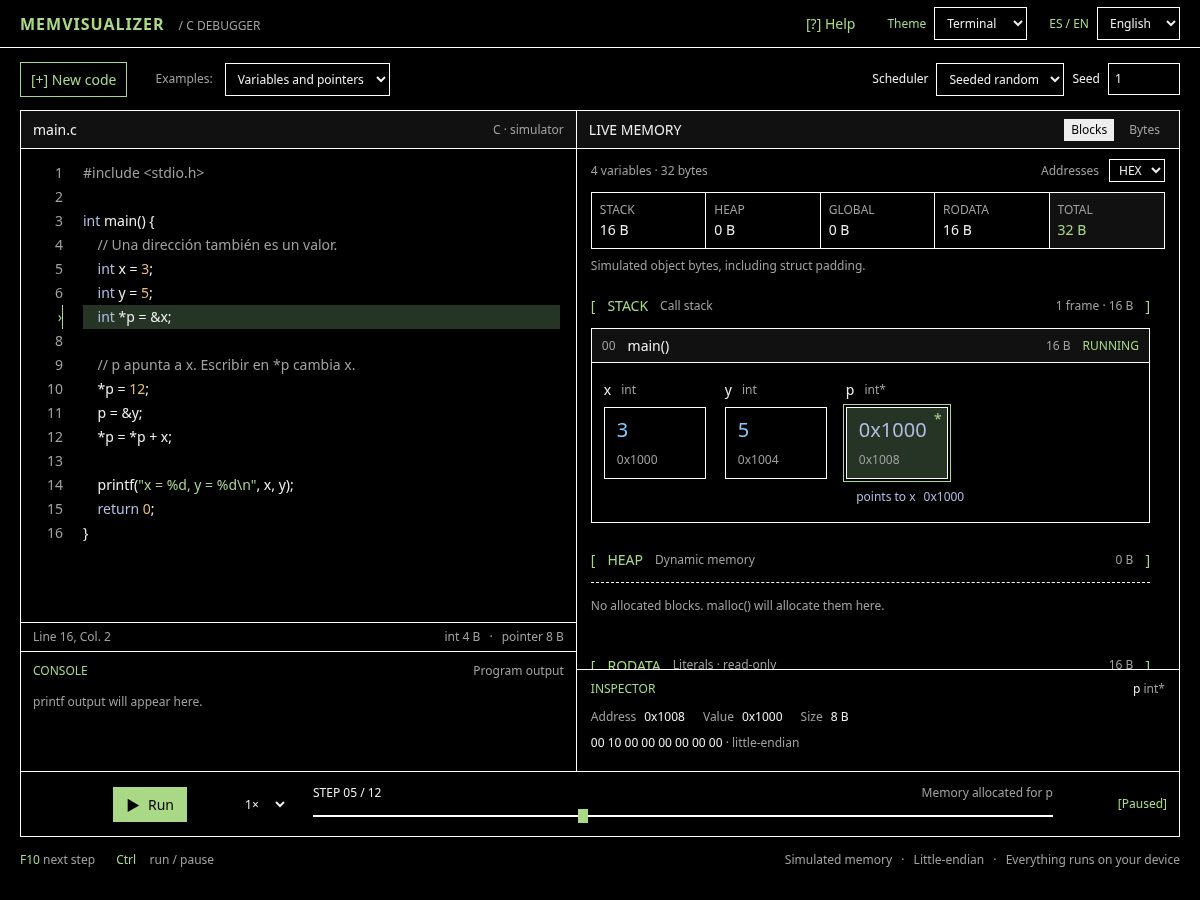Click the 'points to x 0x1000' label
Screen dimensions: 1200x900
910,496
